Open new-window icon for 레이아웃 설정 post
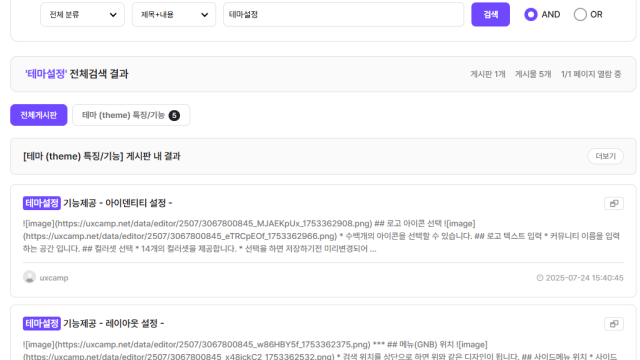Screen dimensions: 640x360 tap(614, 324)
